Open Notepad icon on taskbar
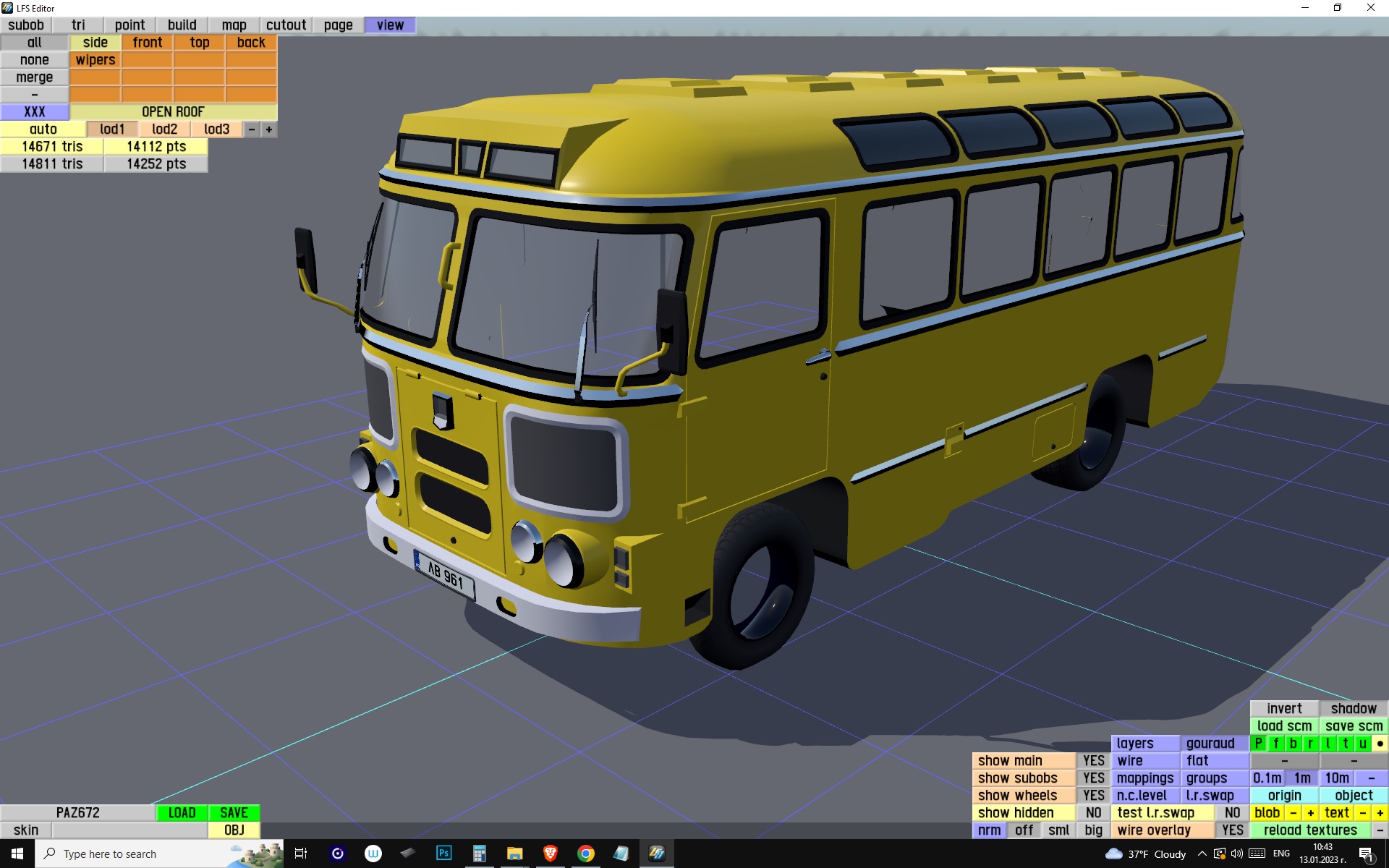The width and height of the screenshot is (1389, 868). pos(621,854)
